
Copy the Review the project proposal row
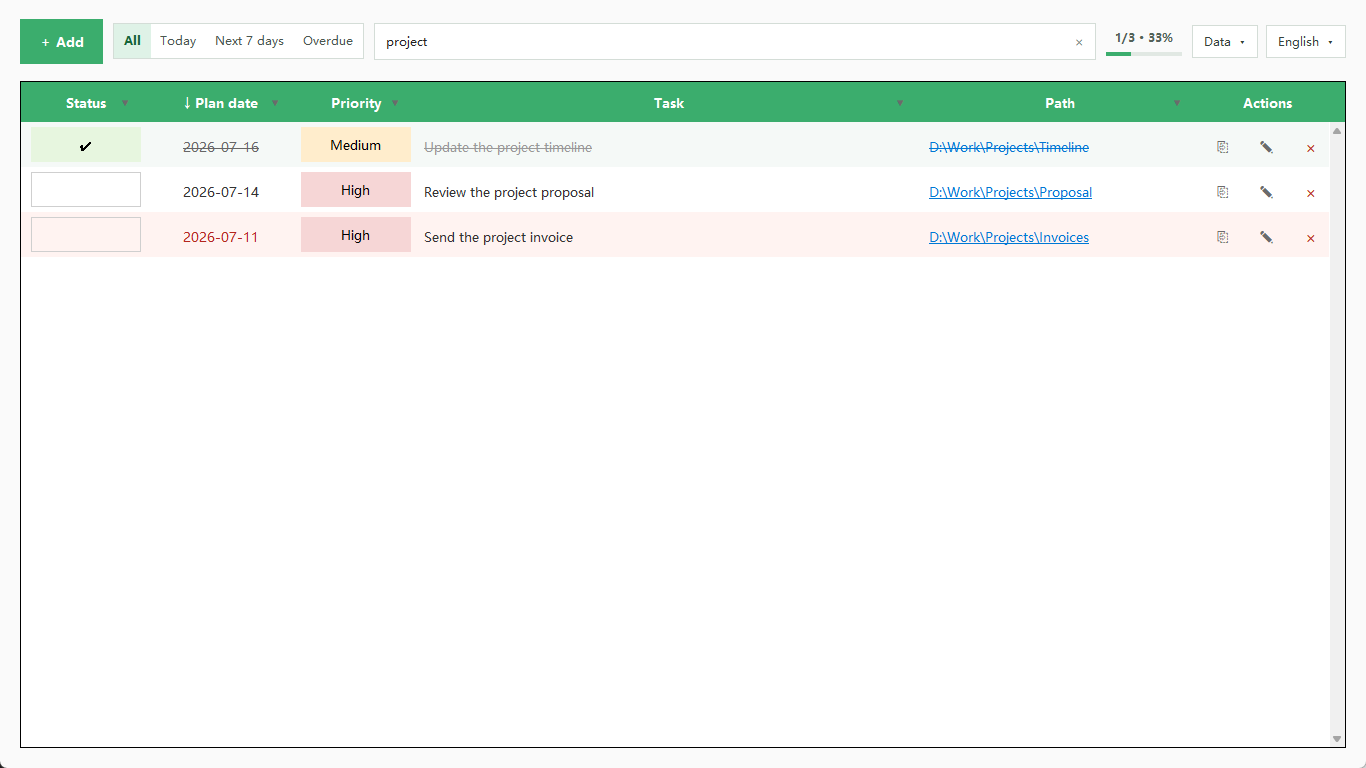pos(1222,192)
